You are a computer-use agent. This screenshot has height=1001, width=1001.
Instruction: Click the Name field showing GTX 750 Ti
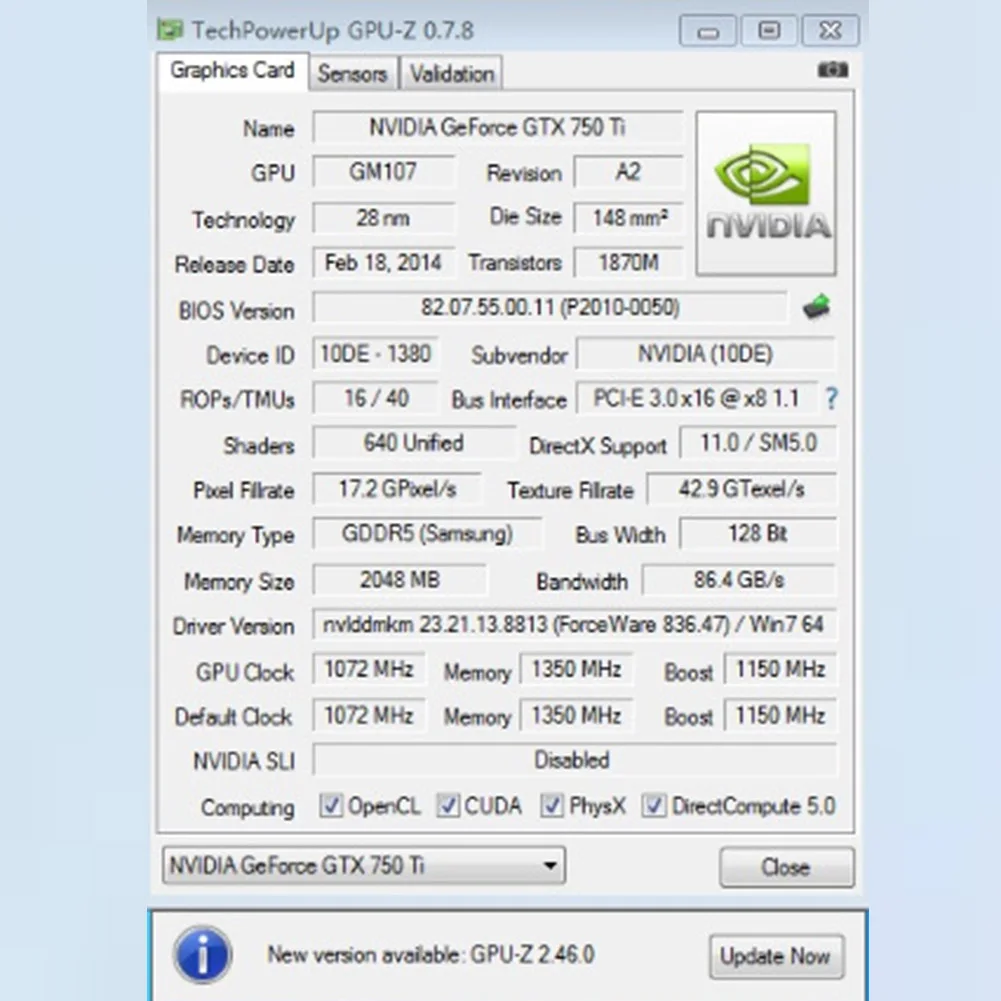click(497, 128)
